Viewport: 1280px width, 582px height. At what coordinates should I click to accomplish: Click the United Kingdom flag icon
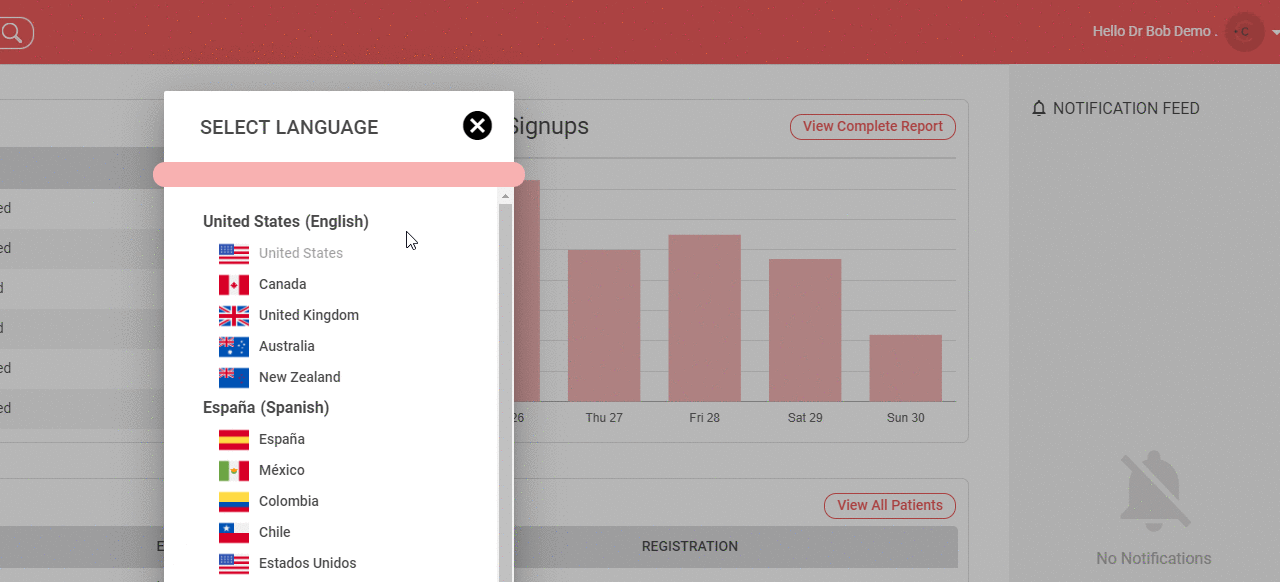pos(234,316)
